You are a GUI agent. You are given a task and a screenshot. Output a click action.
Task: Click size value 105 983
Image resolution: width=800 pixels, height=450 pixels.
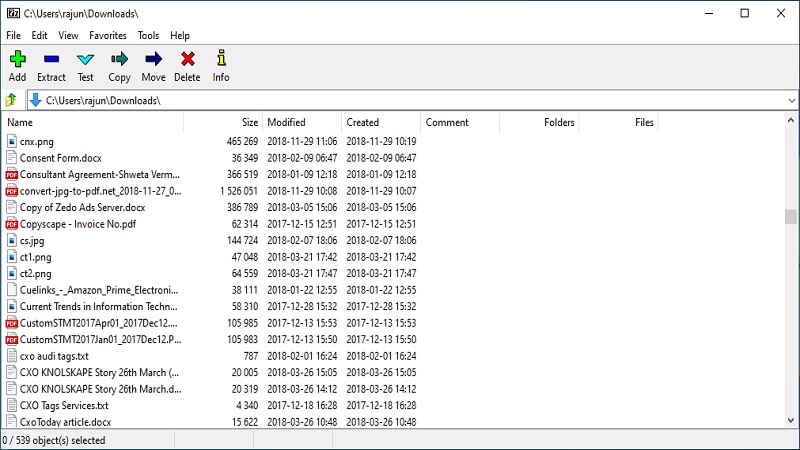[x=242, y=339]
